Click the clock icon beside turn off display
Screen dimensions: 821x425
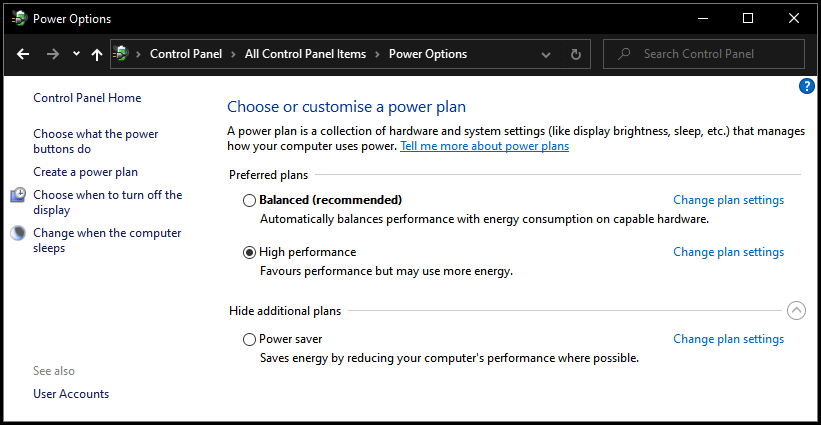(x=18, y=195)
